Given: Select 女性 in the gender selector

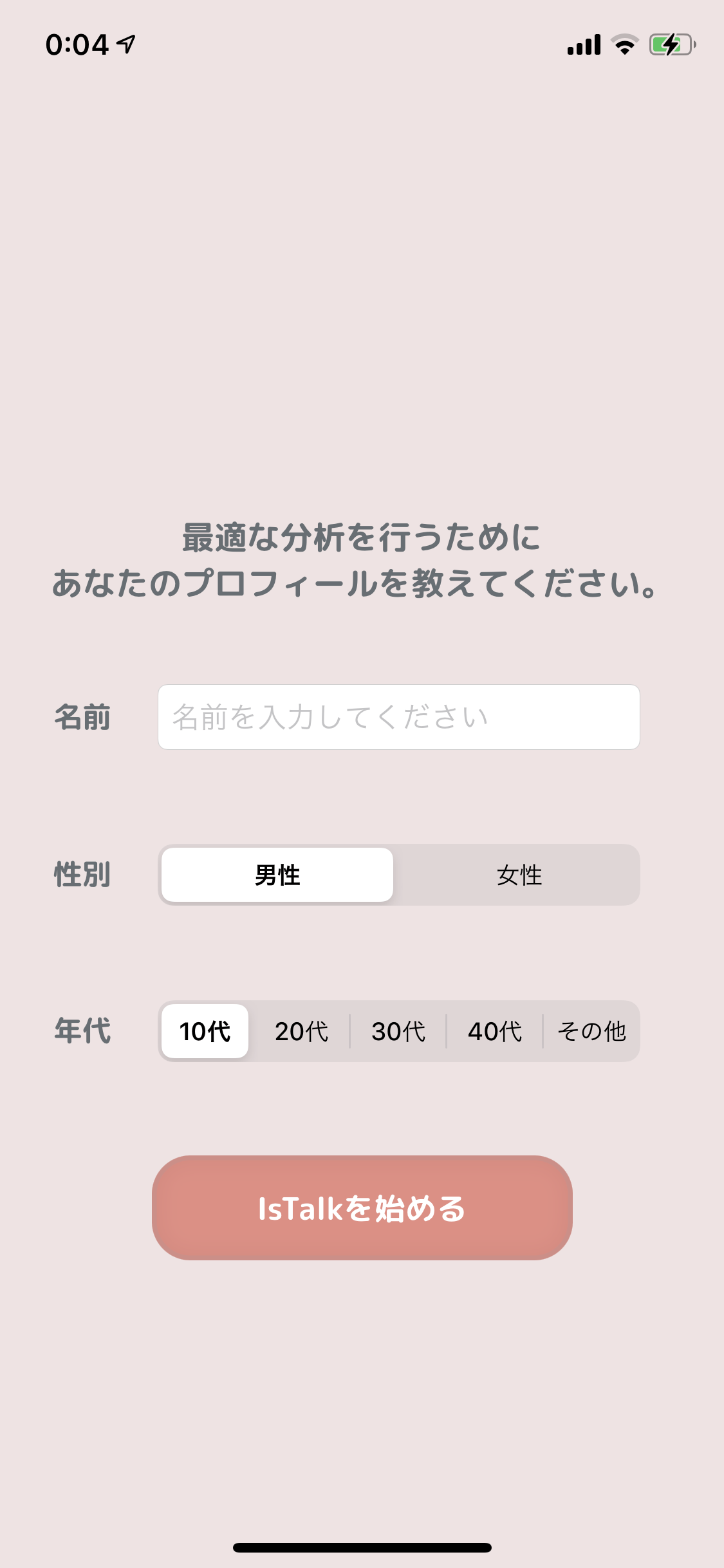Looking at the screenshot, I should pos(519,875).
